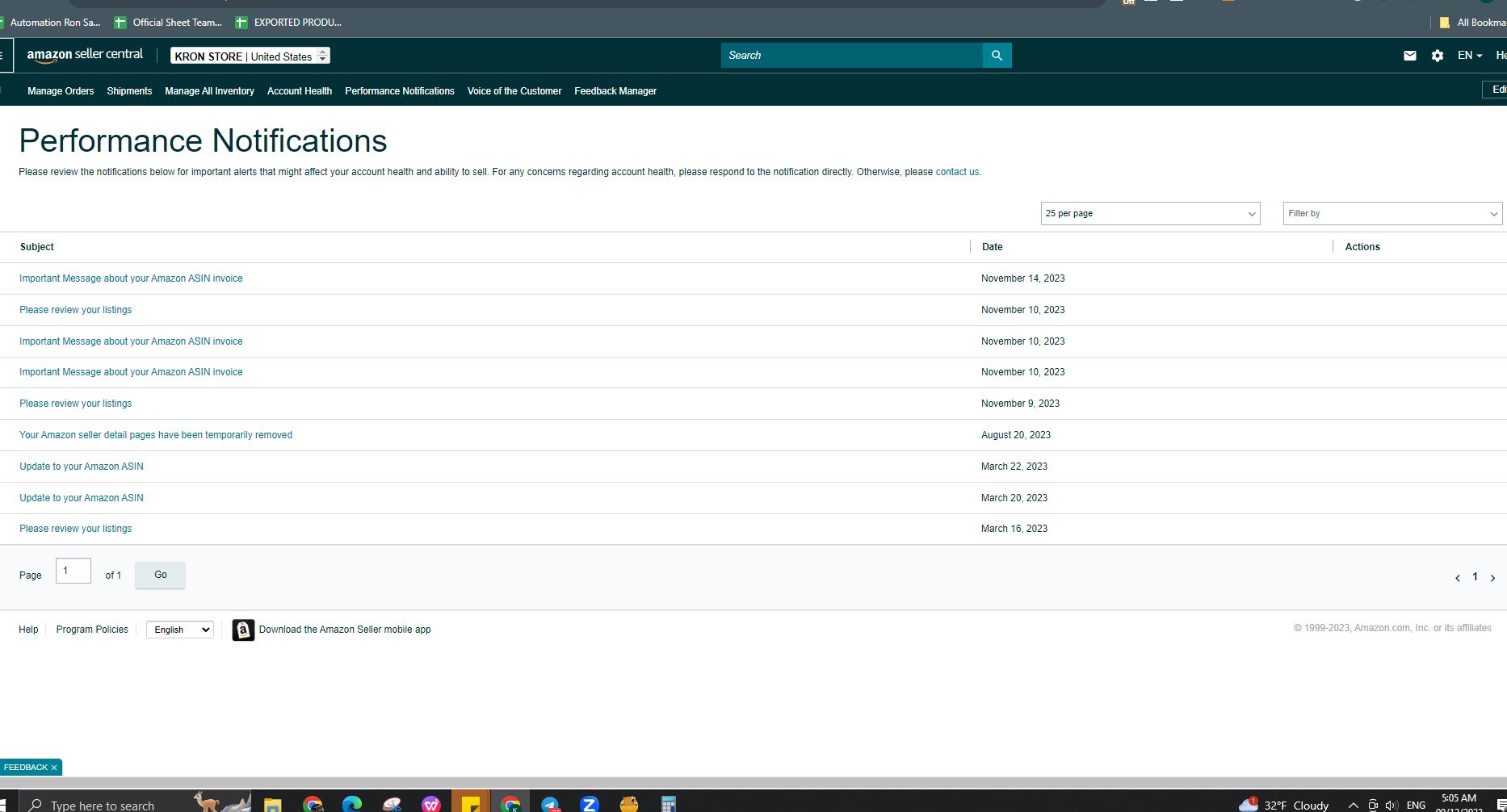The image size is (1507, 812).
Task: Click the volume speaker tray icon
Action: [1391, 805]
